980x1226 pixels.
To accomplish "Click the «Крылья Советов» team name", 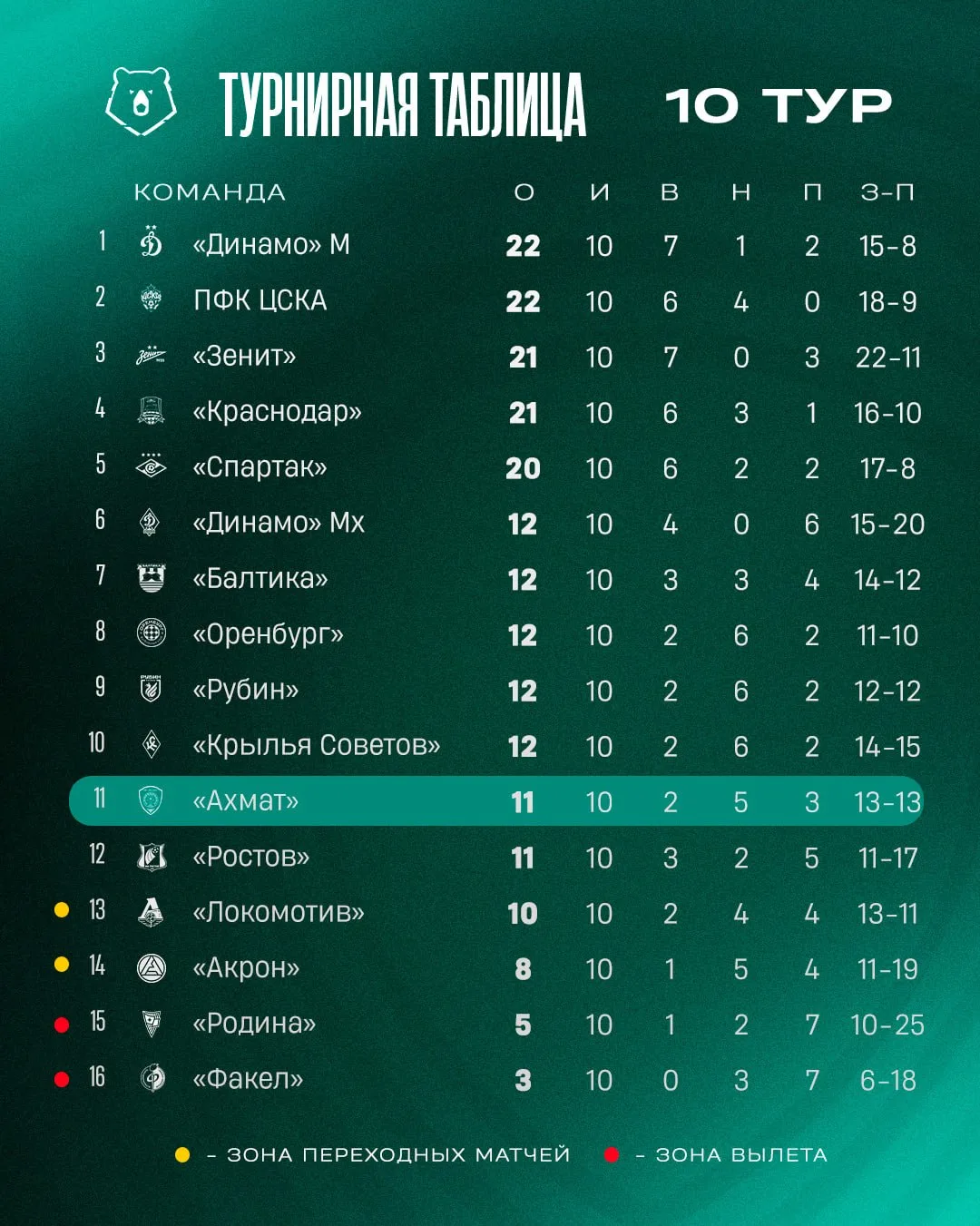I will tap(317, 745).
